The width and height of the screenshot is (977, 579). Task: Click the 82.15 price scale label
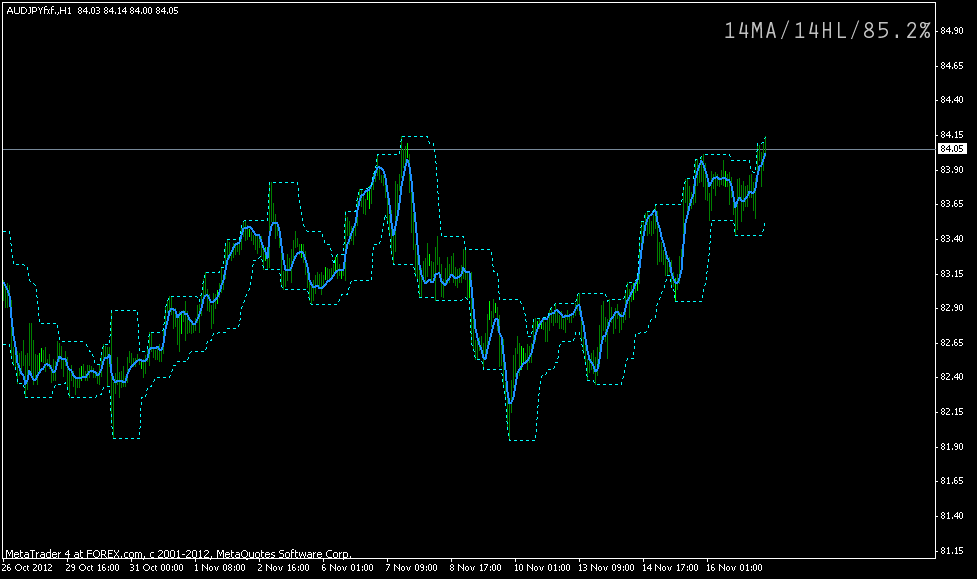pyautogui.click(x=951, y=412)
